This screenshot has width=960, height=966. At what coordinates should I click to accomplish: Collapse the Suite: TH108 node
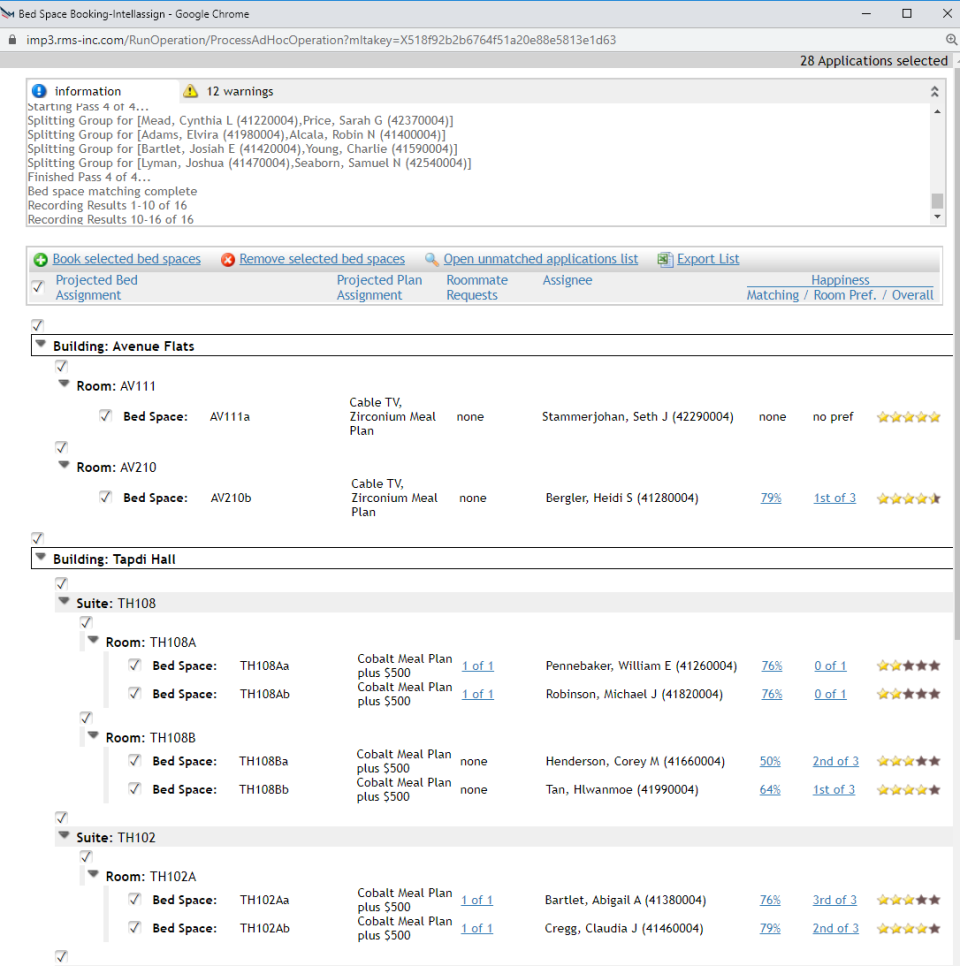(x=63, y=601)
